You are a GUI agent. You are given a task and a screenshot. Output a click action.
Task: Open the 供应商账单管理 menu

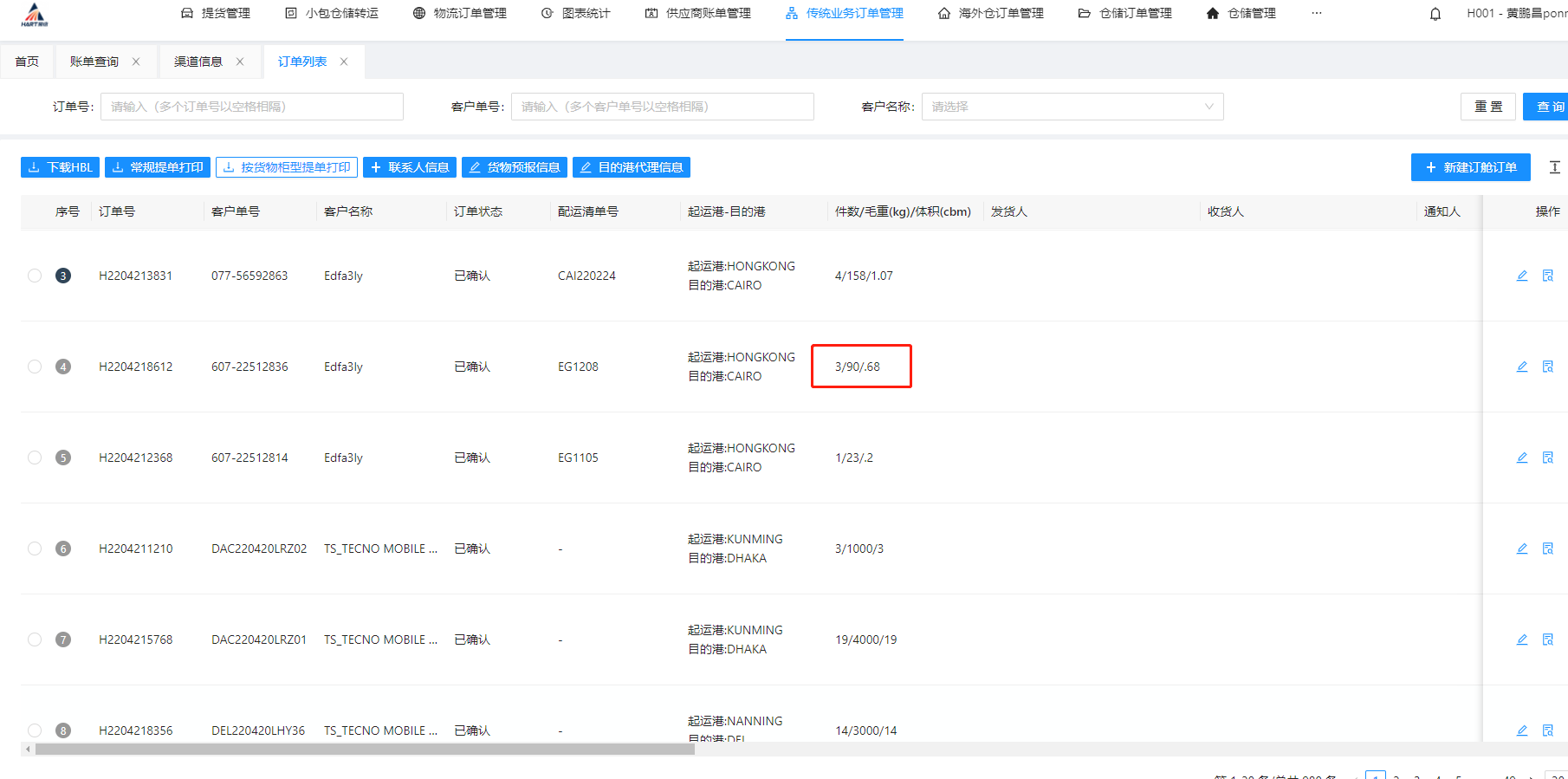coord(698,14)
